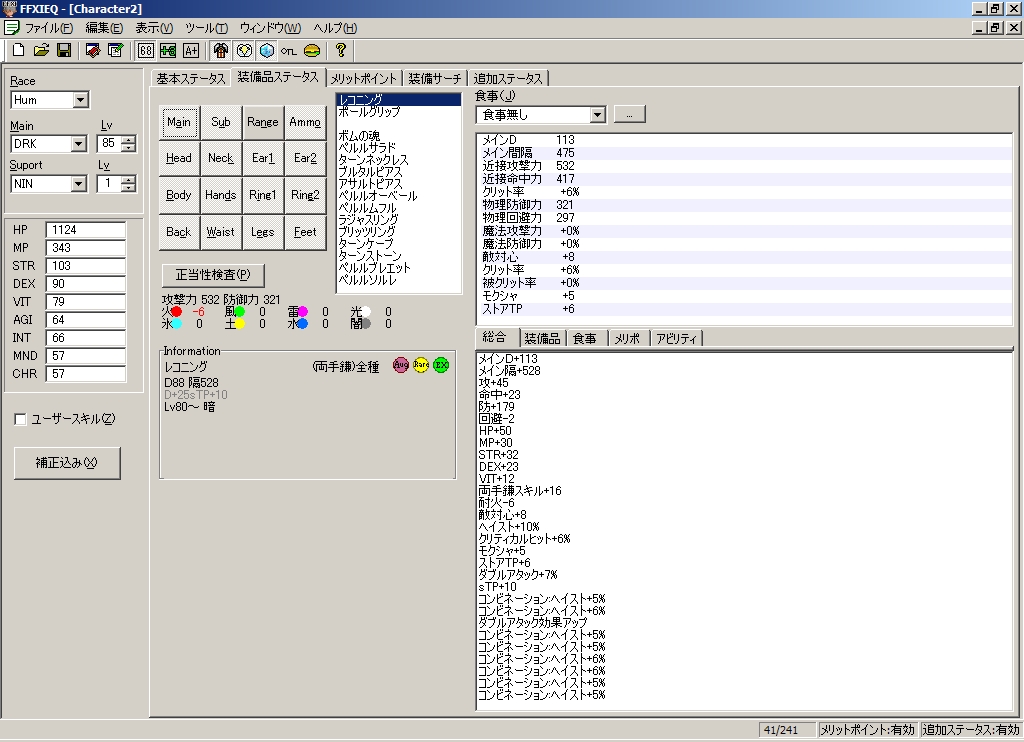Image resolution: width=1024 pixels, height=742 pixels.
Task: Click the green EX badge icon
Action: click(x=441, y=365)
